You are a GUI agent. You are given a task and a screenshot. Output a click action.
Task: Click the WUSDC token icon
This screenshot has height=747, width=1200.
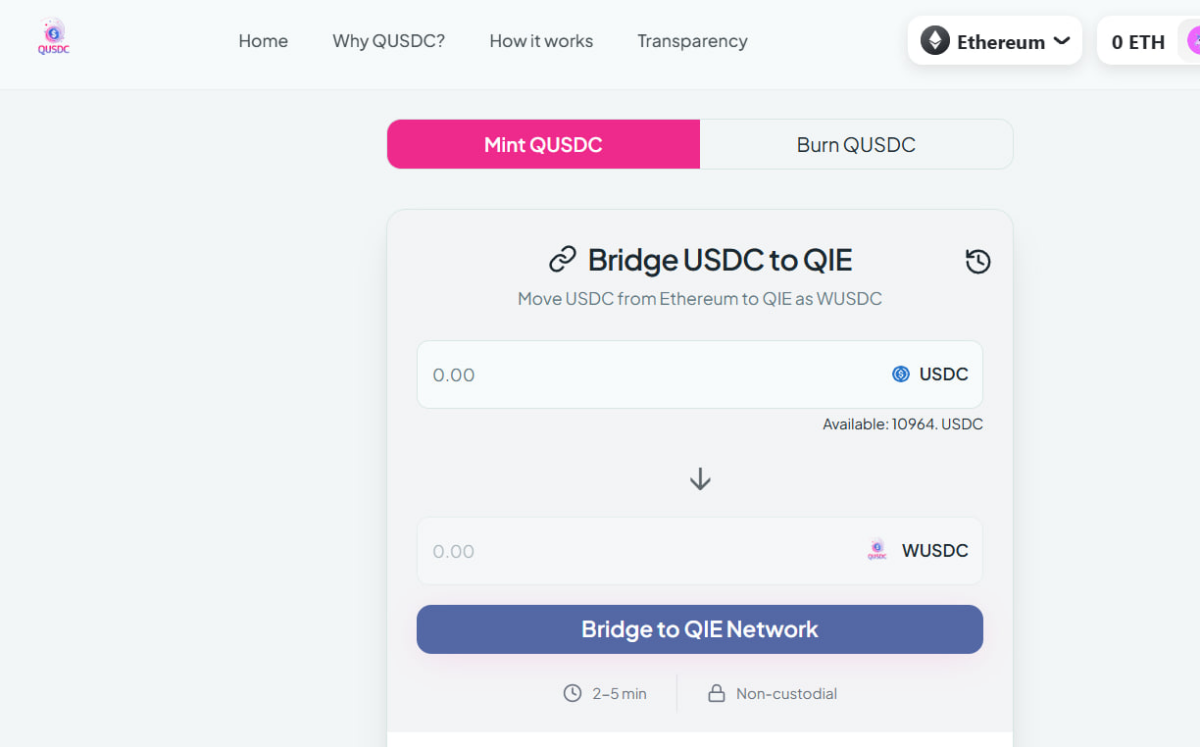pos(877,550)
